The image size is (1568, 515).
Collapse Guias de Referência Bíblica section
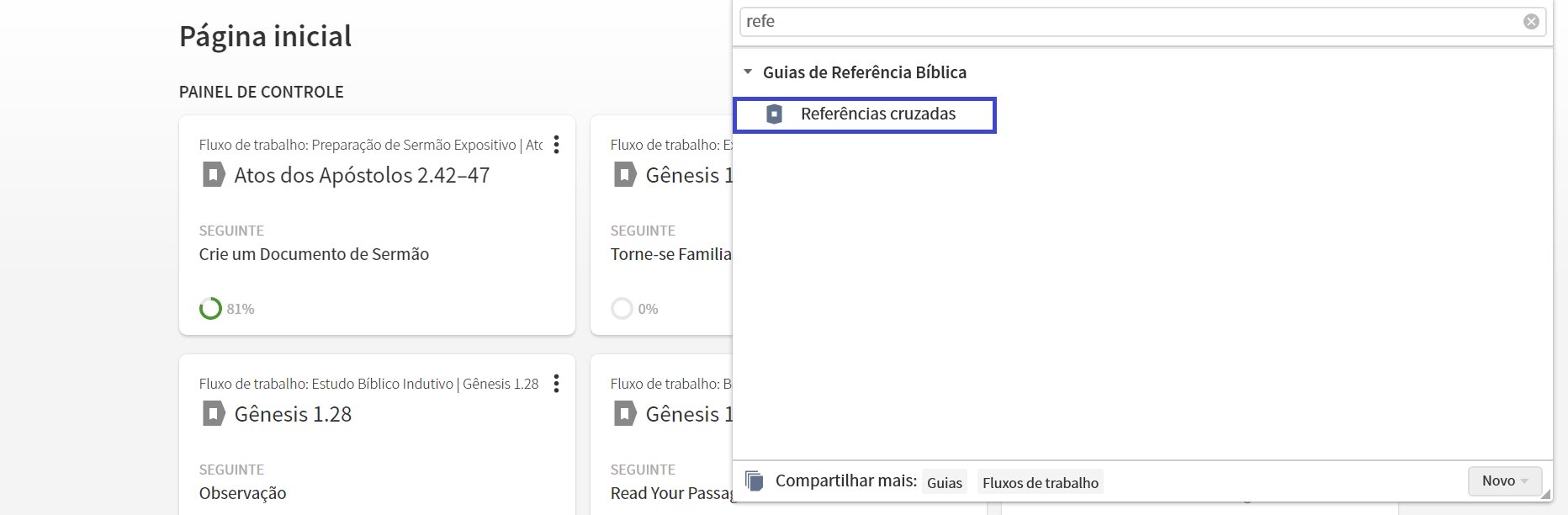[x=748, y=72]
